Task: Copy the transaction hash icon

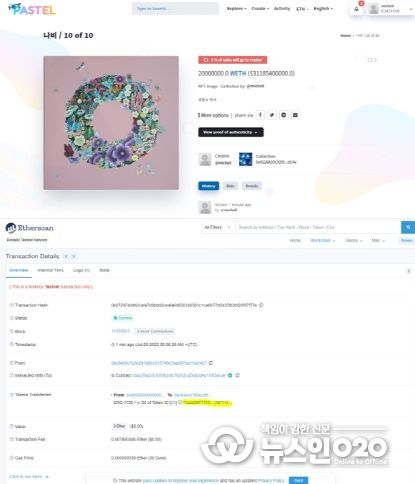Action: pos(261,305)
